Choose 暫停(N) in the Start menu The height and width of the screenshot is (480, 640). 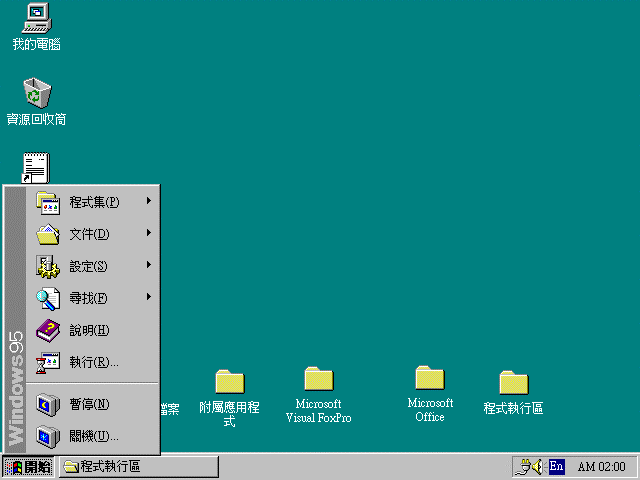pos(92,404)
